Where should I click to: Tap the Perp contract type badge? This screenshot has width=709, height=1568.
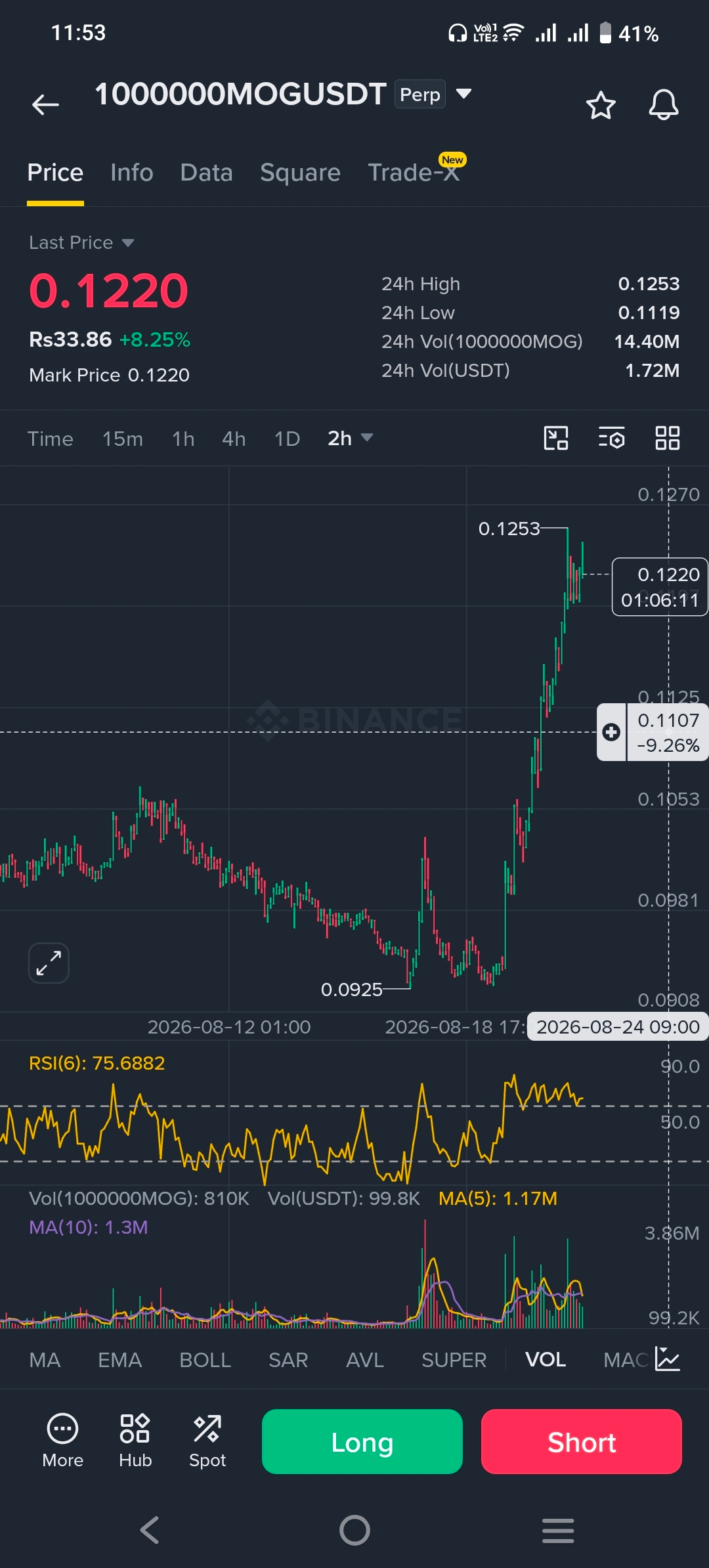click(x=420, y=94)
